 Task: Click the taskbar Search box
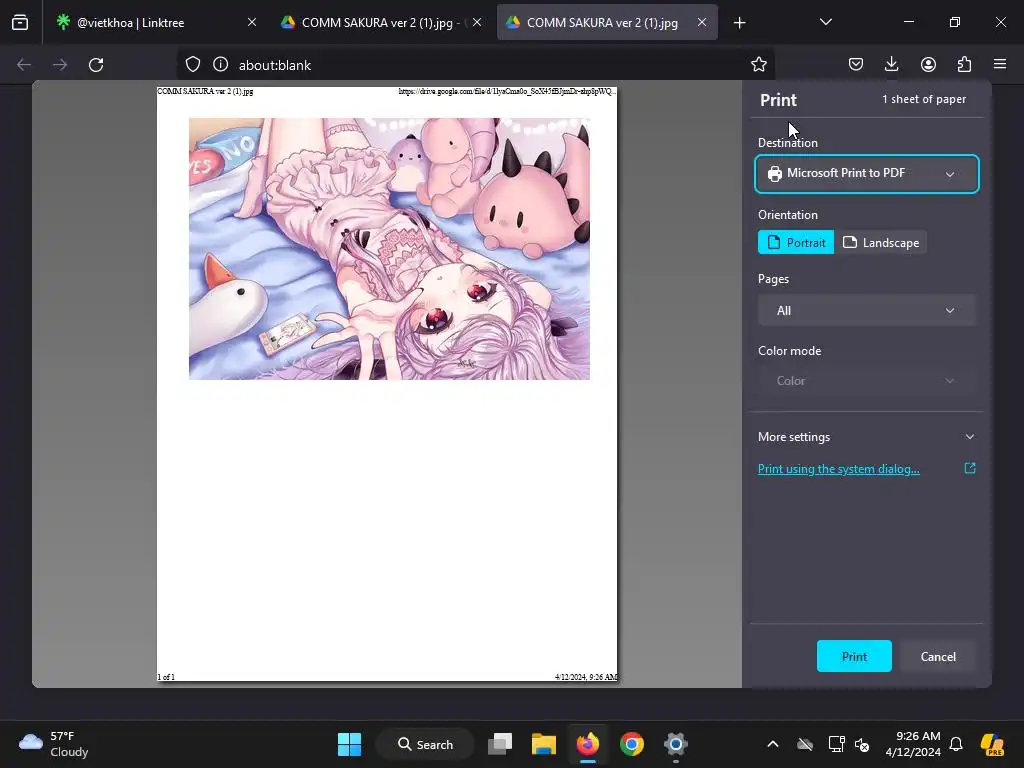click(x=425, y=744)
